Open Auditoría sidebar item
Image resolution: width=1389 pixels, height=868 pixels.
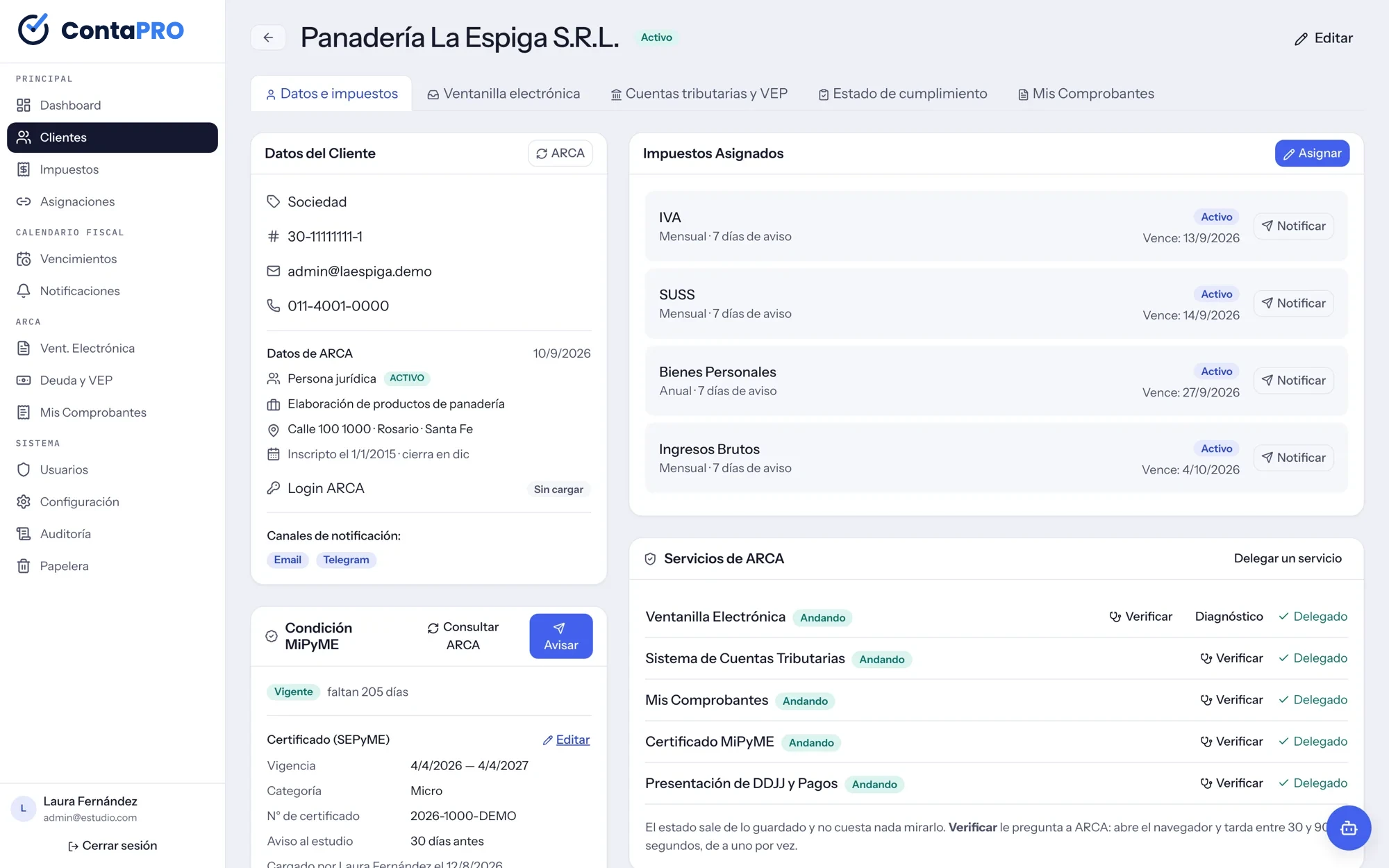113,534
